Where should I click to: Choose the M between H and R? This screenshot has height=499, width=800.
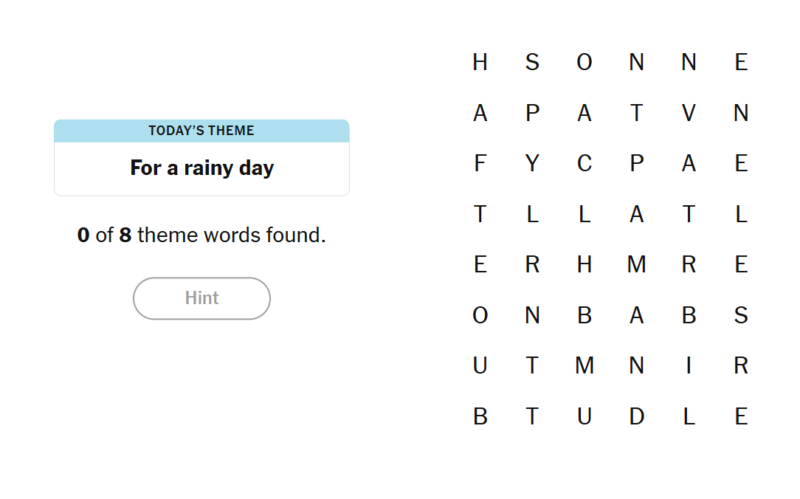click(636, 265)
